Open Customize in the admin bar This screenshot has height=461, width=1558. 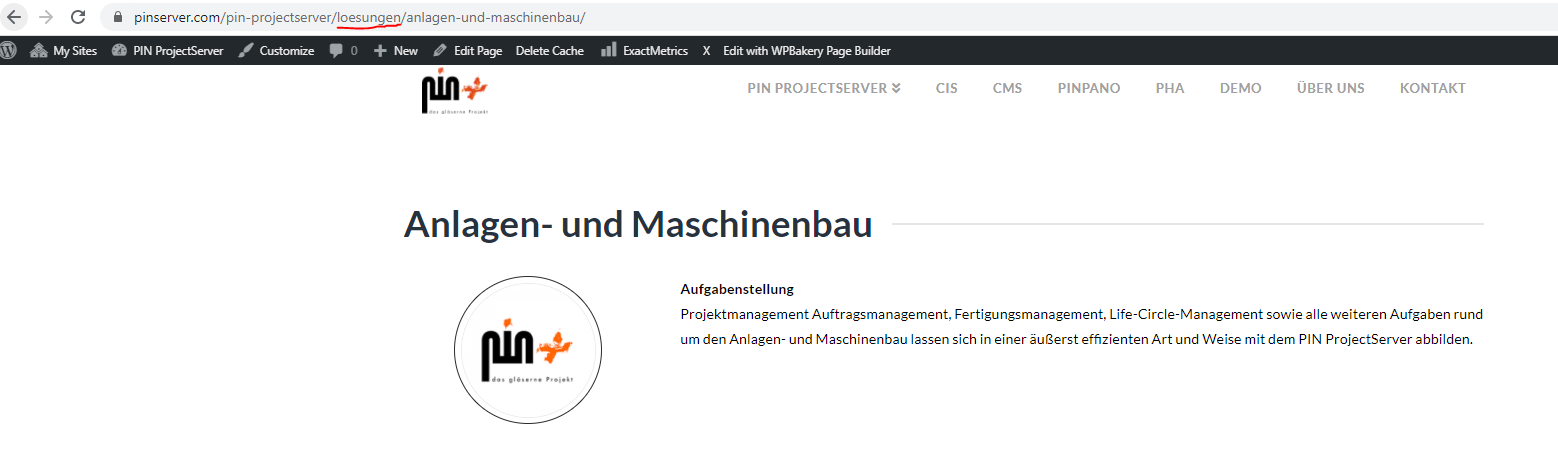coord(276,50)
